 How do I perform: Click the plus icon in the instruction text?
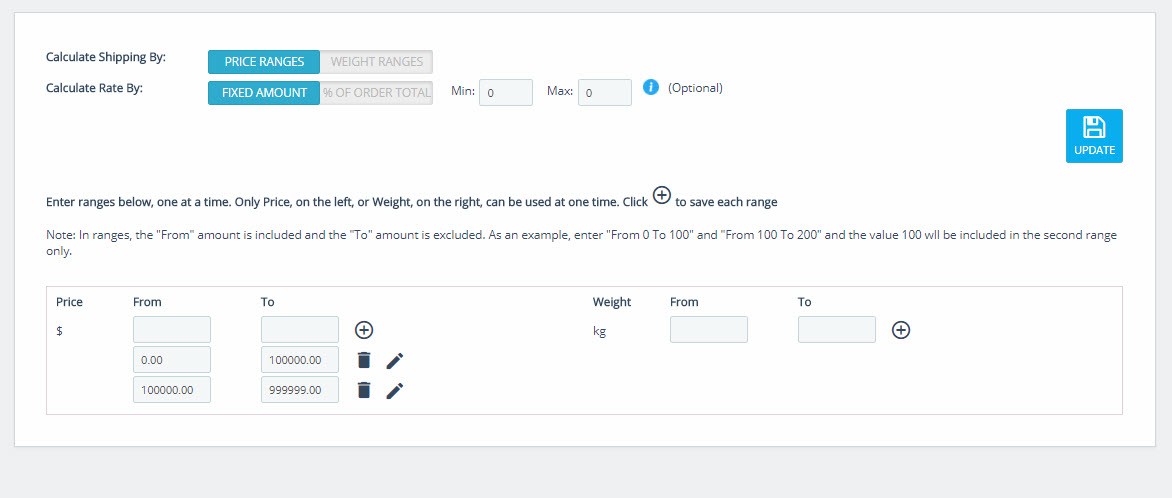tap(661, 196)
